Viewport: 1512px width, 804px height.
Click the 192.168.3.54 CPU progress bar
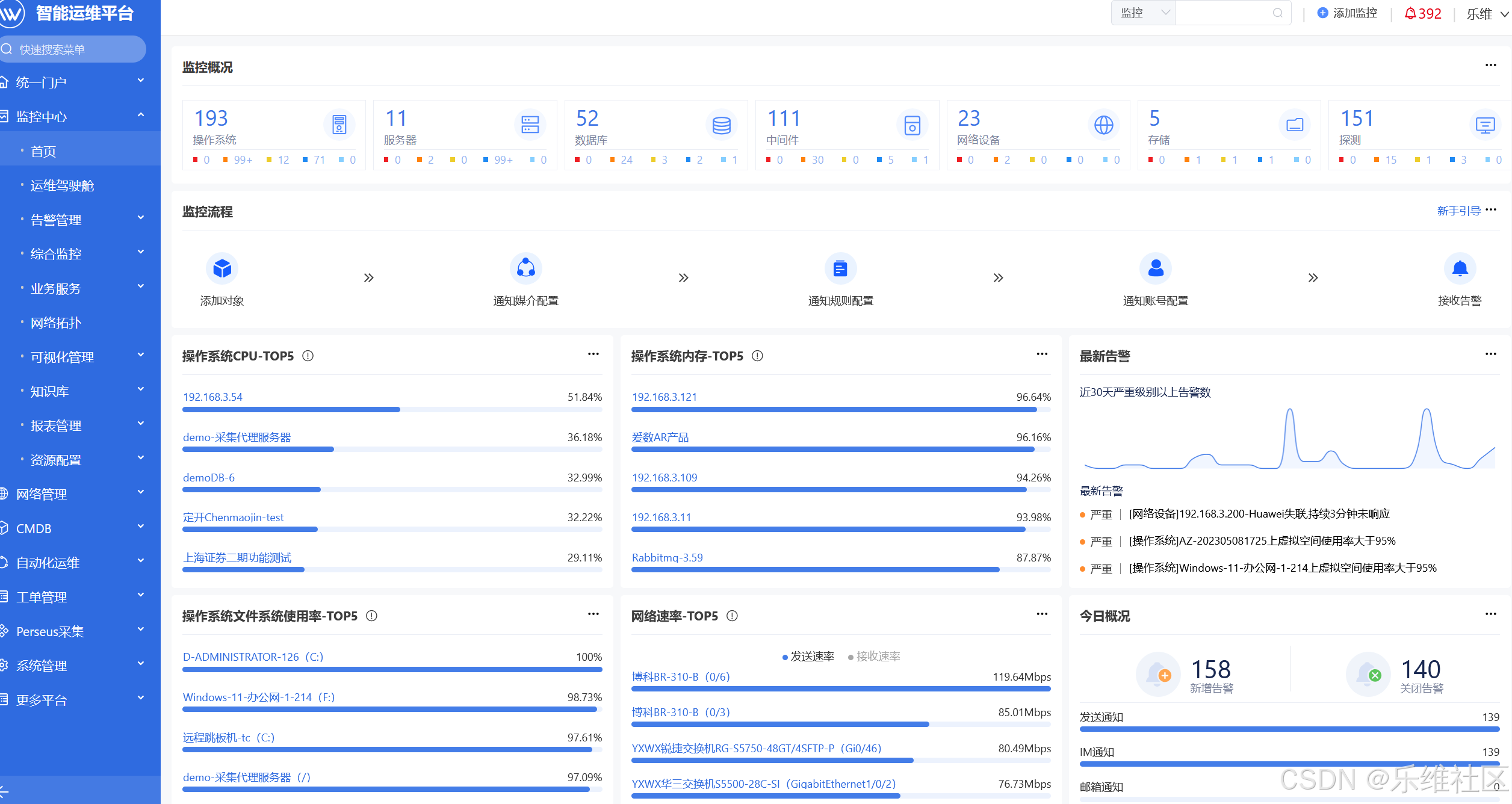392,410
